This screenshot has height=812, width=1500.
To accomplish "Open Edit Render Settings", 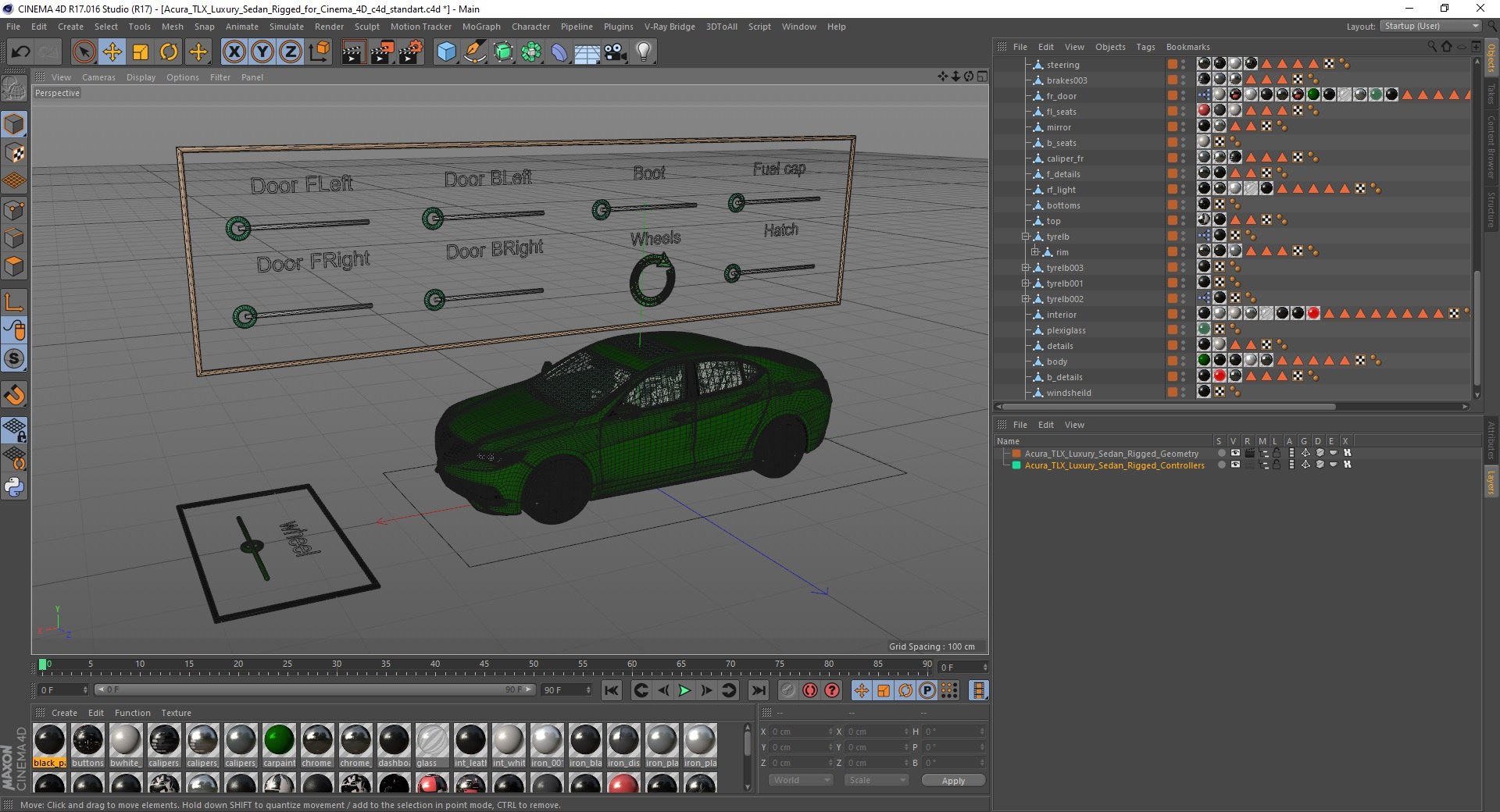I will [411, 52].
